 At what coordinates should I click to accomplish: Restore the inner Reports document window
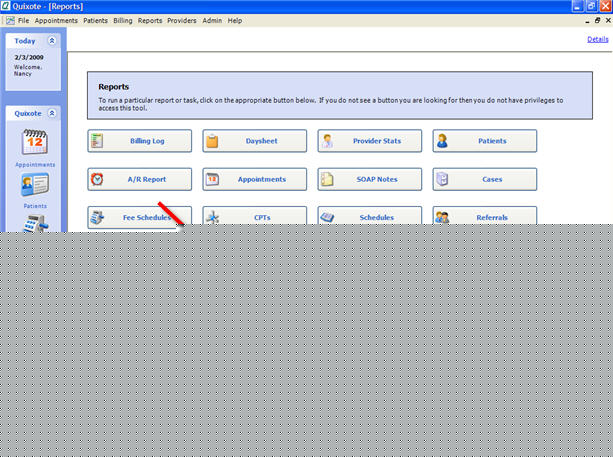597,20
